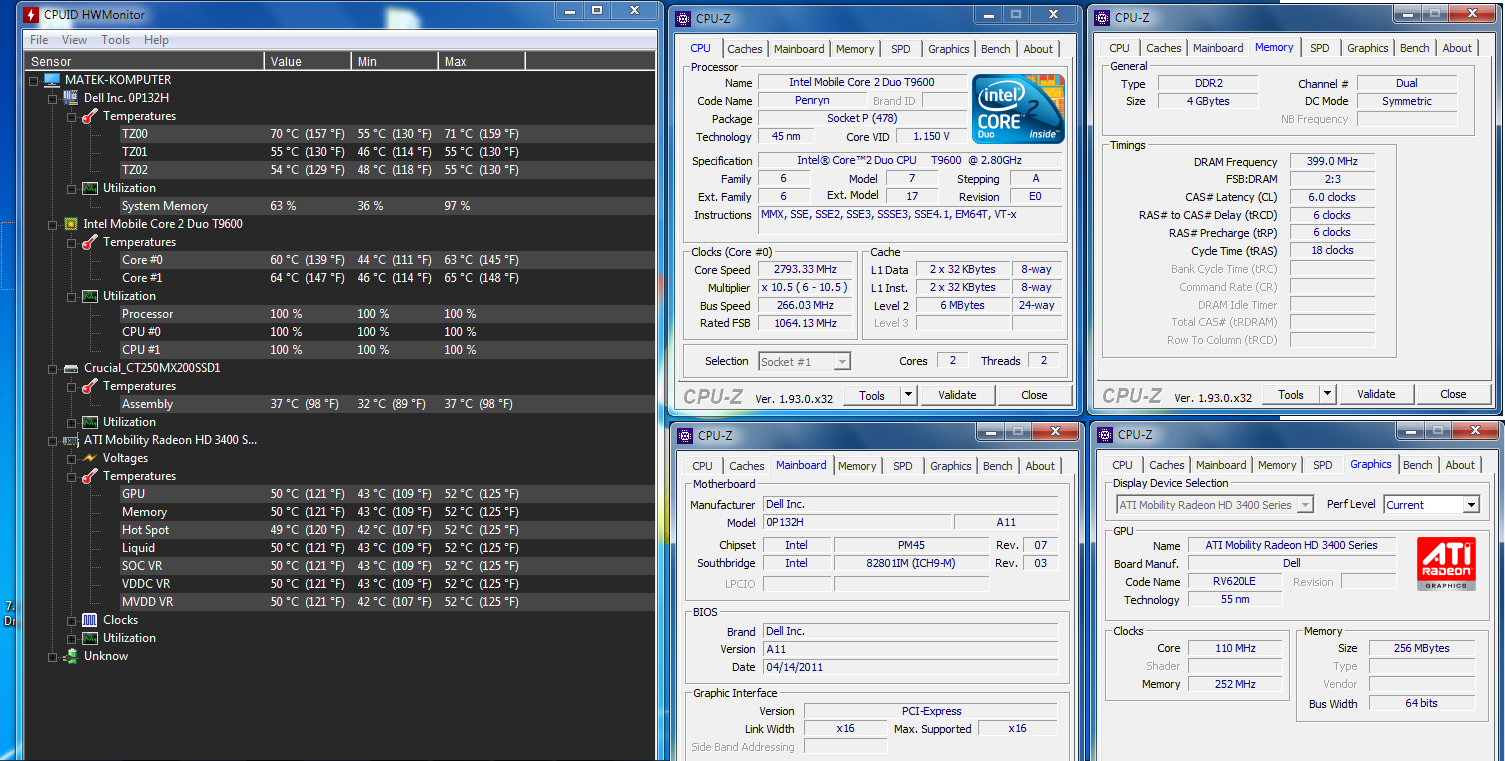Click the ATI Mobility Radeon HD 3400 card icon
This screenshot has height=761, width=1505.
71,440
